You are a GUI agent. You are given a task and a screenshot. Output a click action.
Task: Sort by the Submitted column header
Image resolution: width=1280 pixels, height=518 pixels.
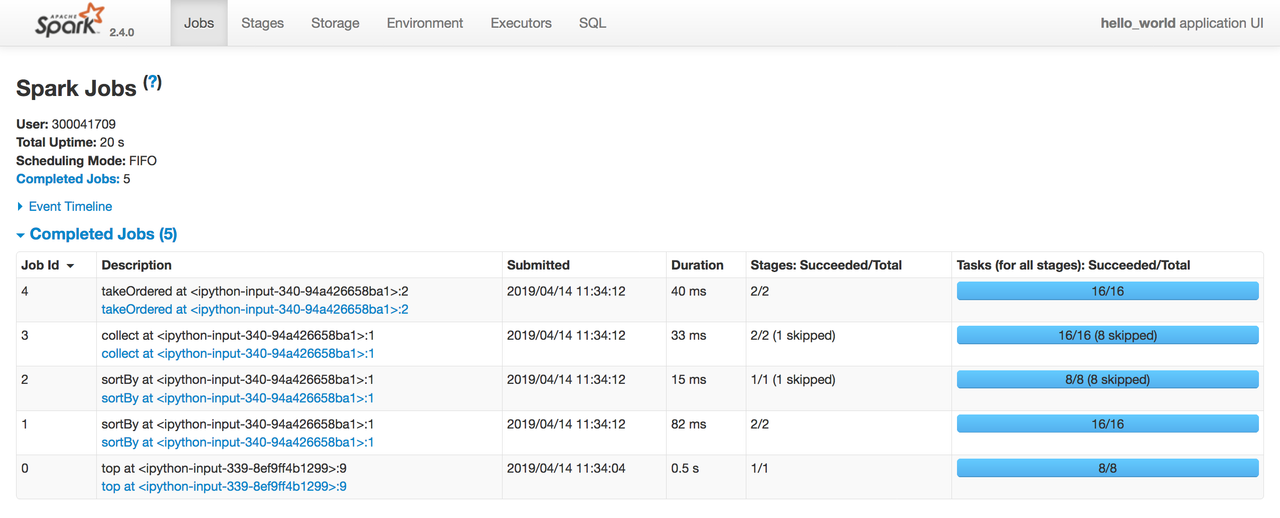click(x=538, y=265)
